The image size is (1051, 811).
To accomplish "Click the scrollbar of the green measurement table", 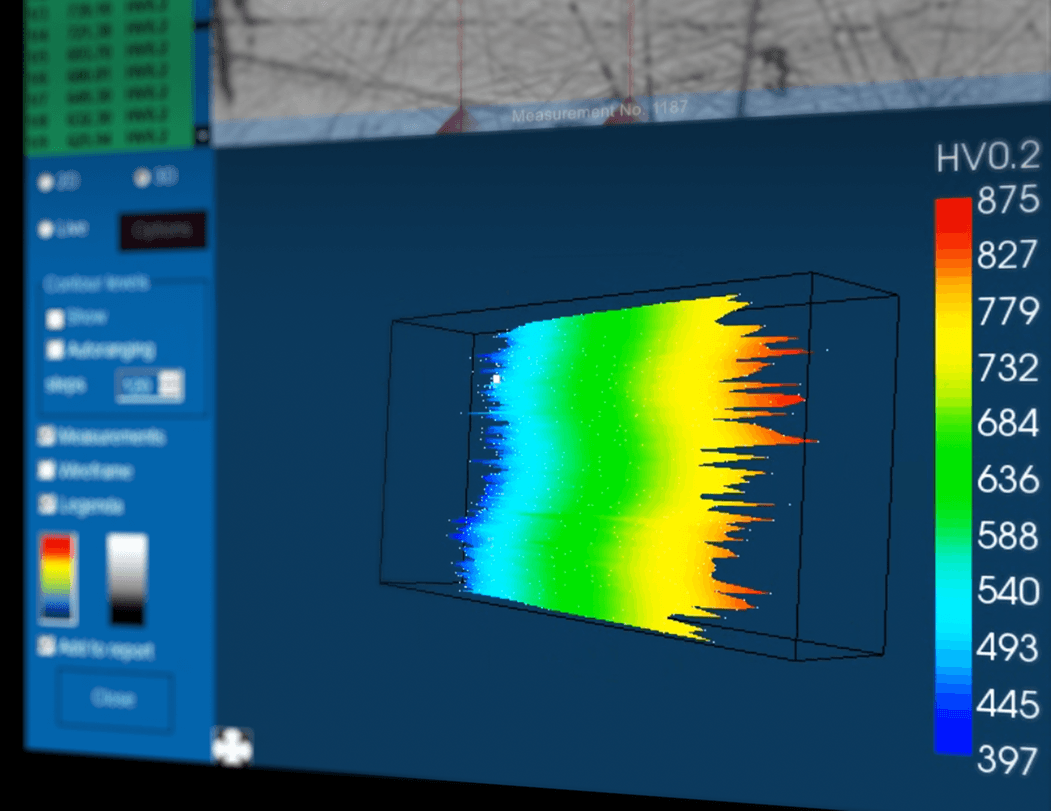I will 202,70.
